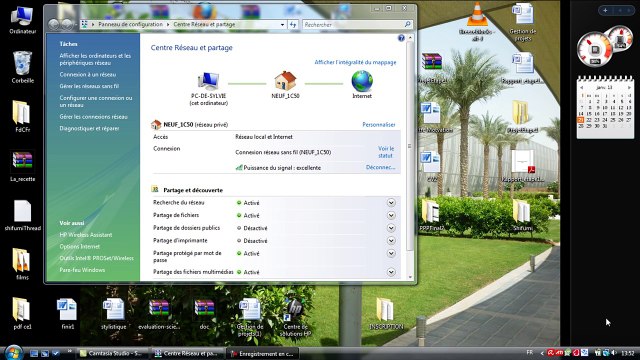Open Gérer les réseaux sans fil
The height and width of the screenshot is (360, 640).
pyautogui.click(x=89, y=86)
